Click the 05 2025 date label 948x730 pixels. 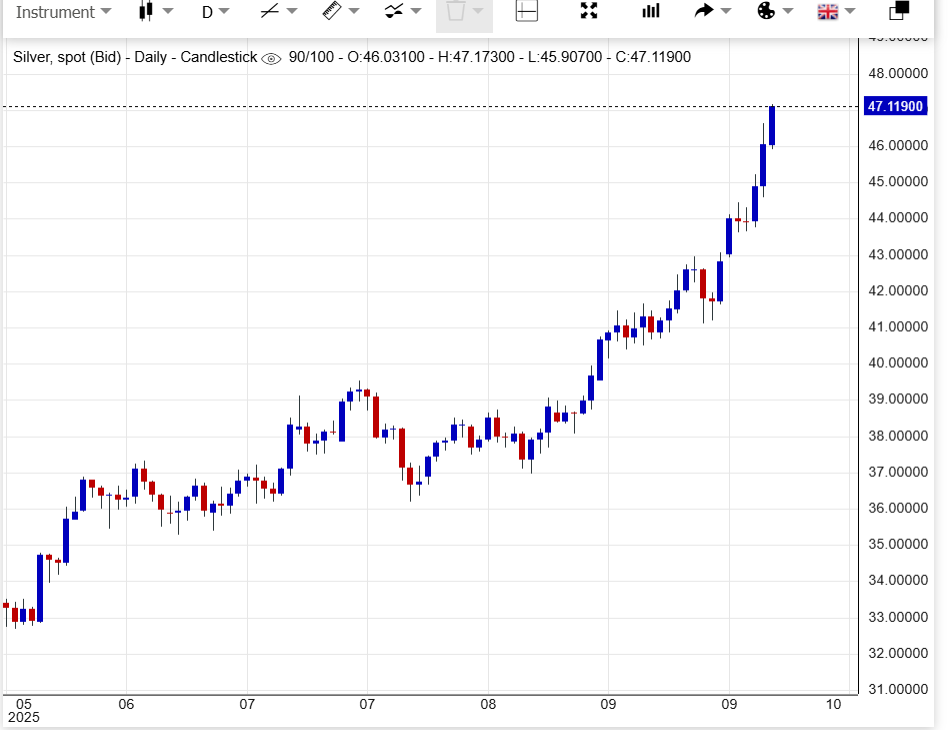tap(24, 711)
